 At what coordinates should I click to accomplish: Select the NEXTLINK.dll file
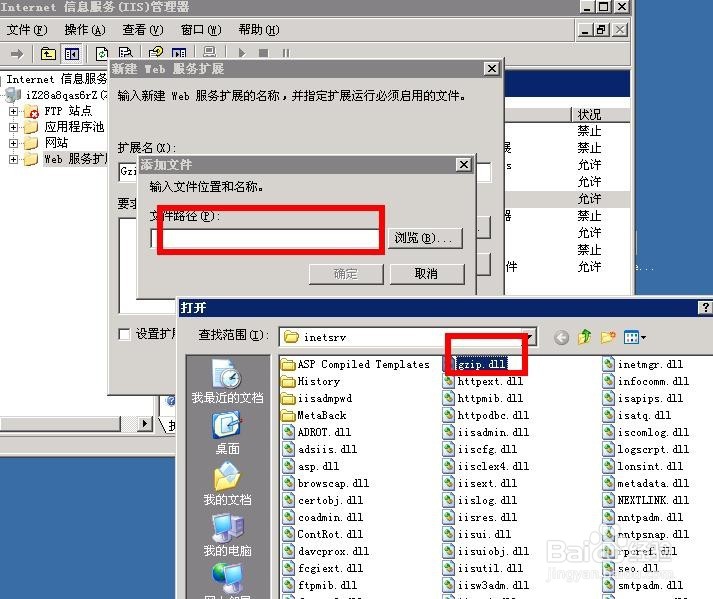point(646,500)
